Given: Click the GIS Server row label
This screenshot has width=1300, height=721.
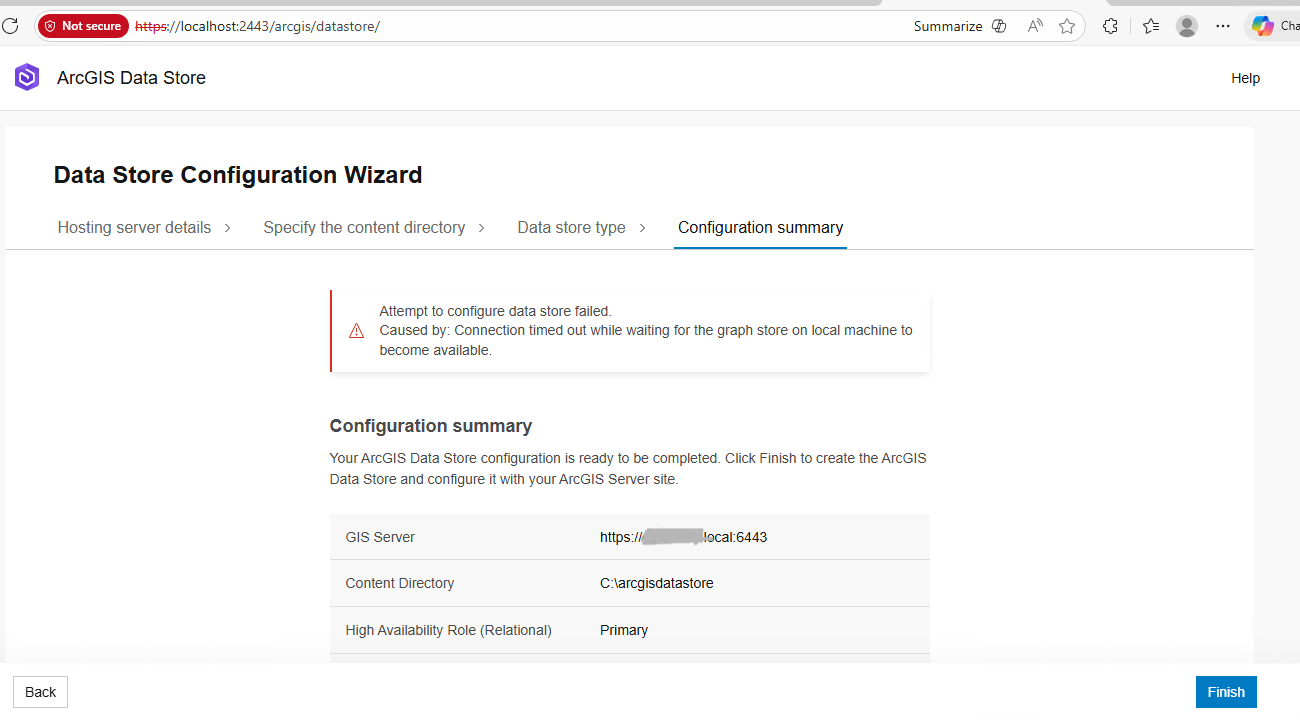Looking at the screenshot, I should point(380,537).
